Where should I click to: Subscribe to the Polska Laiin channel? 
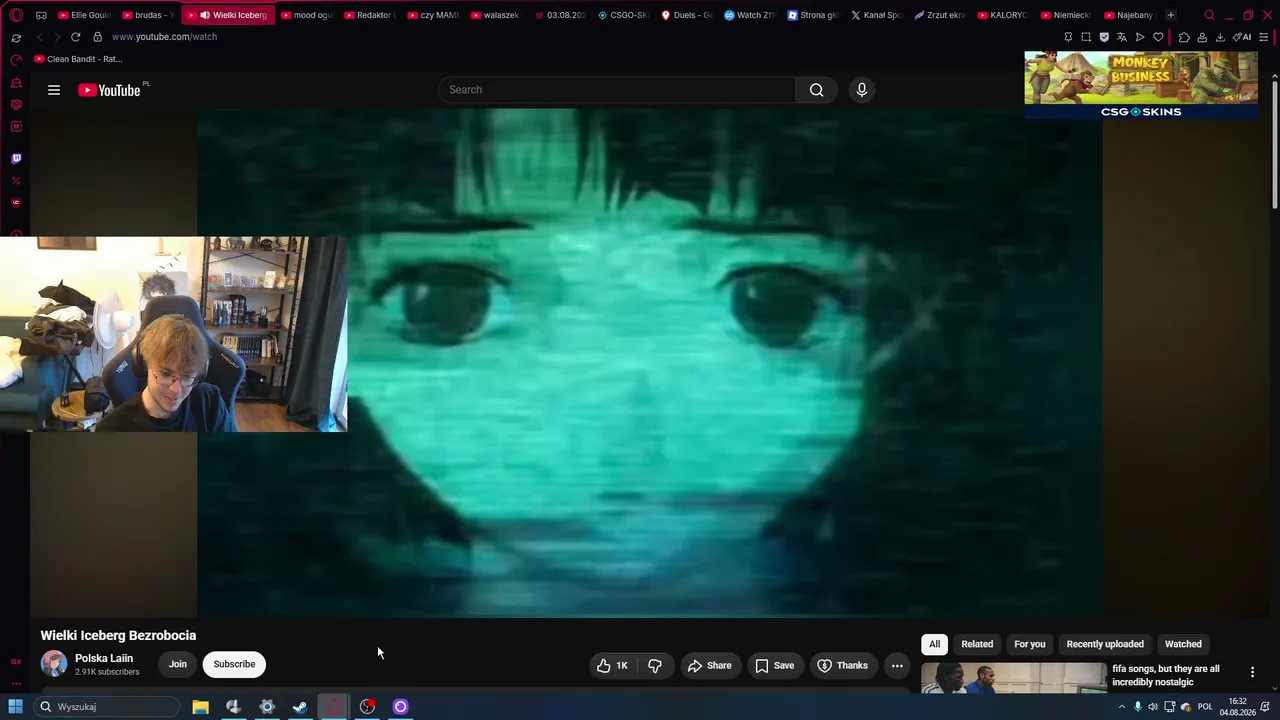pos(234,664)
